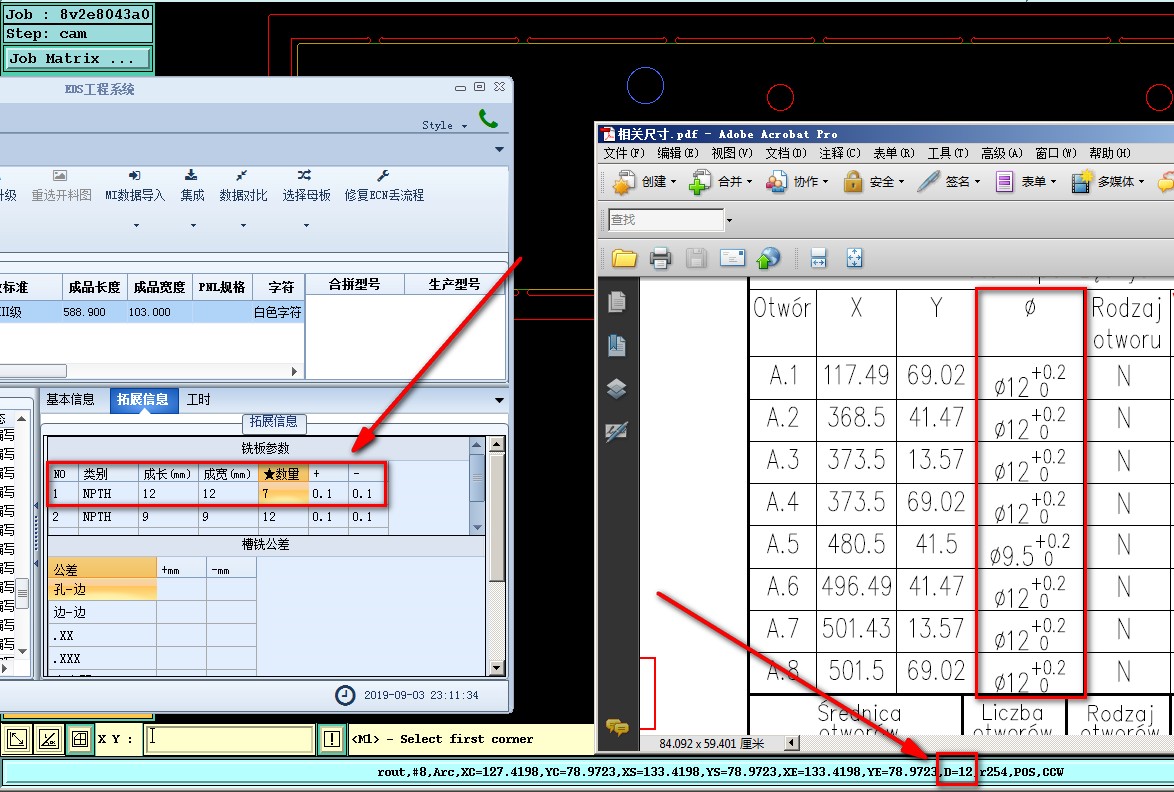Click the 选择母板 shuffle icon
Screen dimensions: 1174x792
[304, 175]
